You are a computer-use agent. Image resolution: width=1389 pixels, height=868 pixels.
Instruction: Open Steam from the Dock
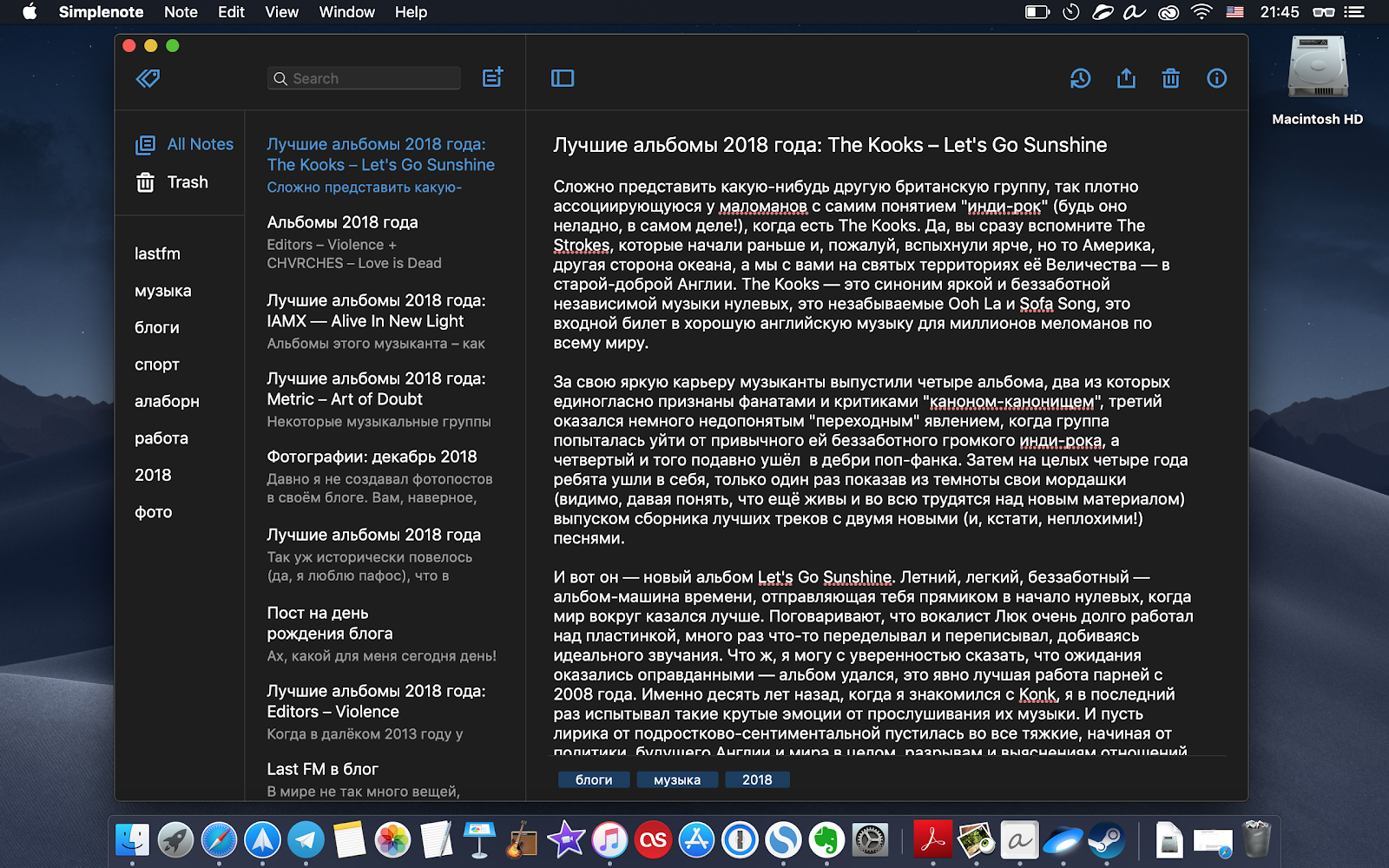[x=1107, y=839]
